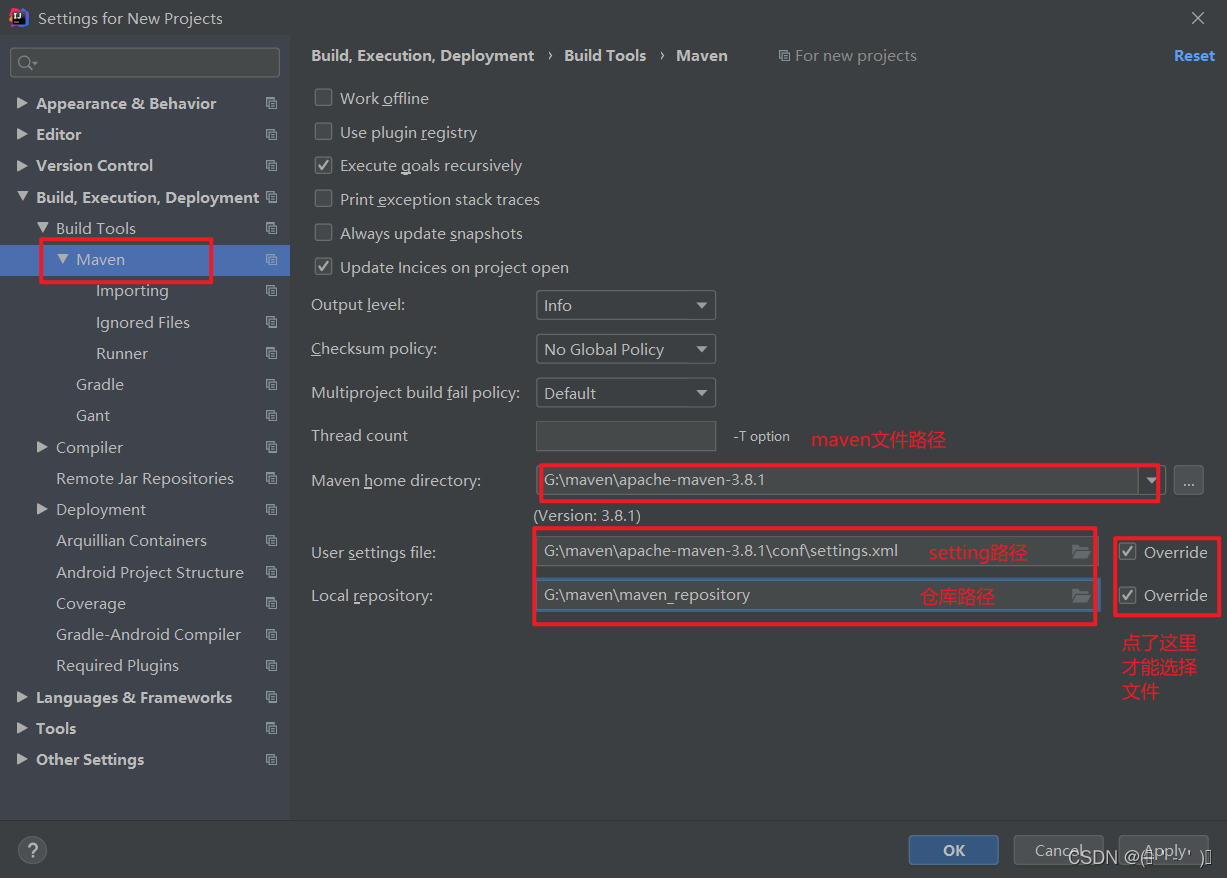Click project-level icon next to Appearance & Behavior
The width and height of the screenshot is (1227, 878).
[x=271, y=103]
